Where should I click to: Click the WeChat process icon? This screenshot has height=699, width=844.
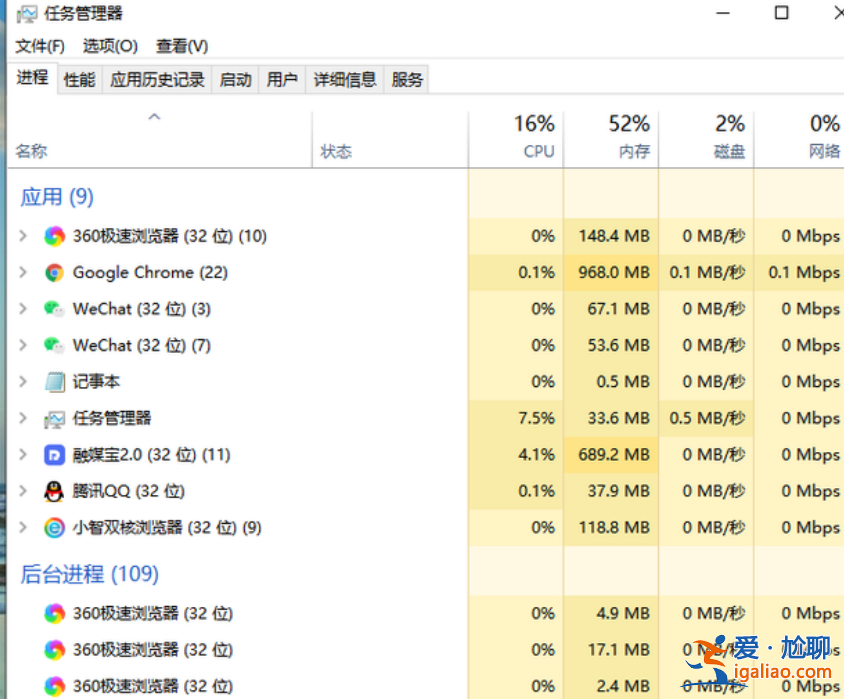click(x=54, y=309)
